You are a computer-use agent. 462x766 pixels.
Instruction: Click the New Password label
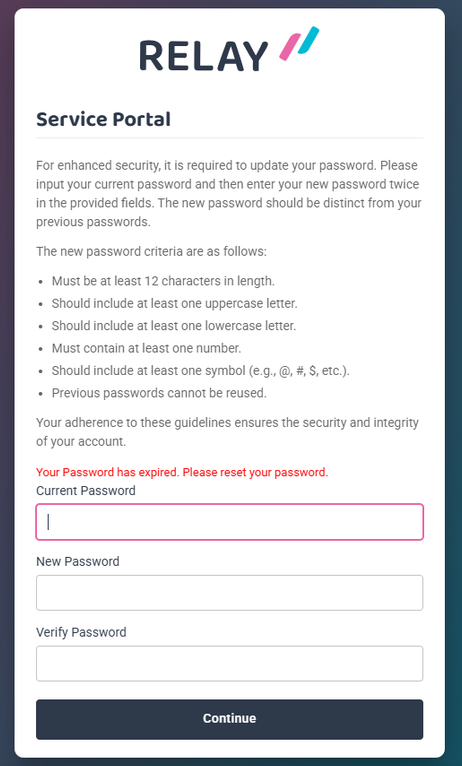[x=78, y=561]
